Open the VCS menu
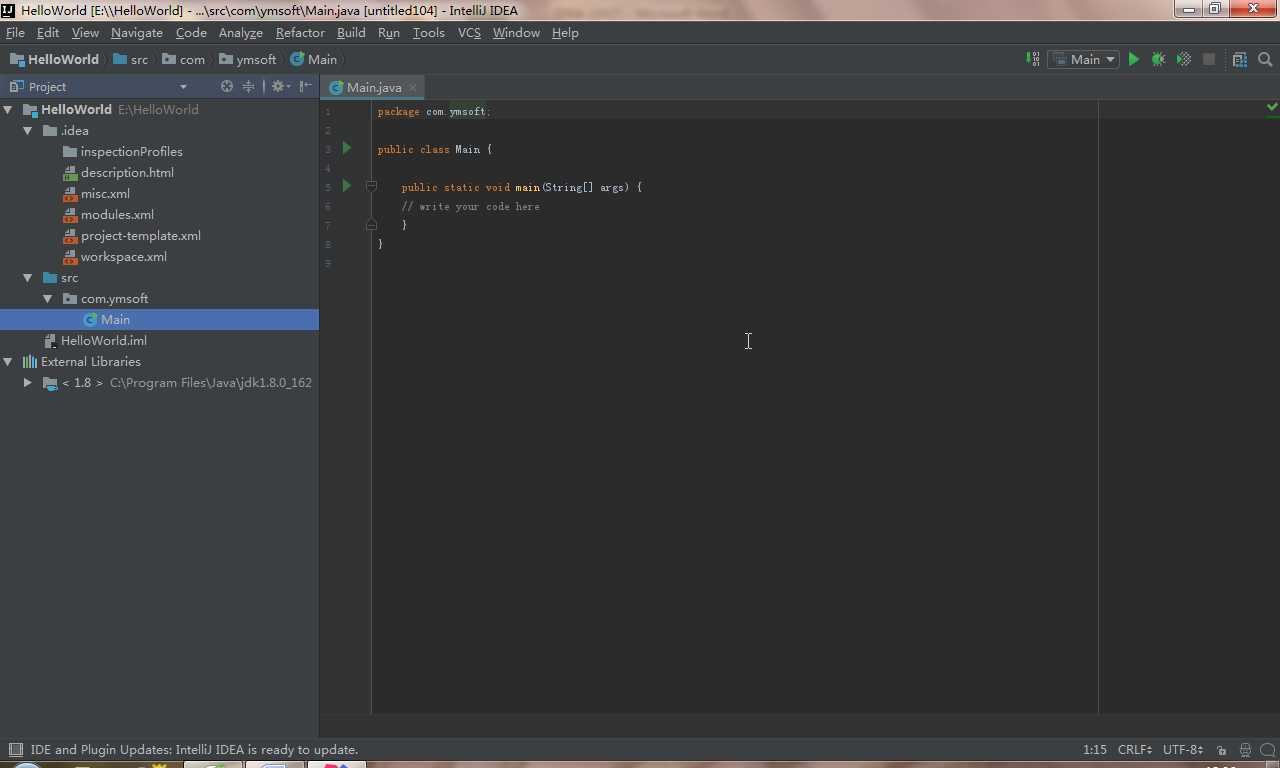The height and width of the screenshot is (768, 1280). tap(469, 32)
